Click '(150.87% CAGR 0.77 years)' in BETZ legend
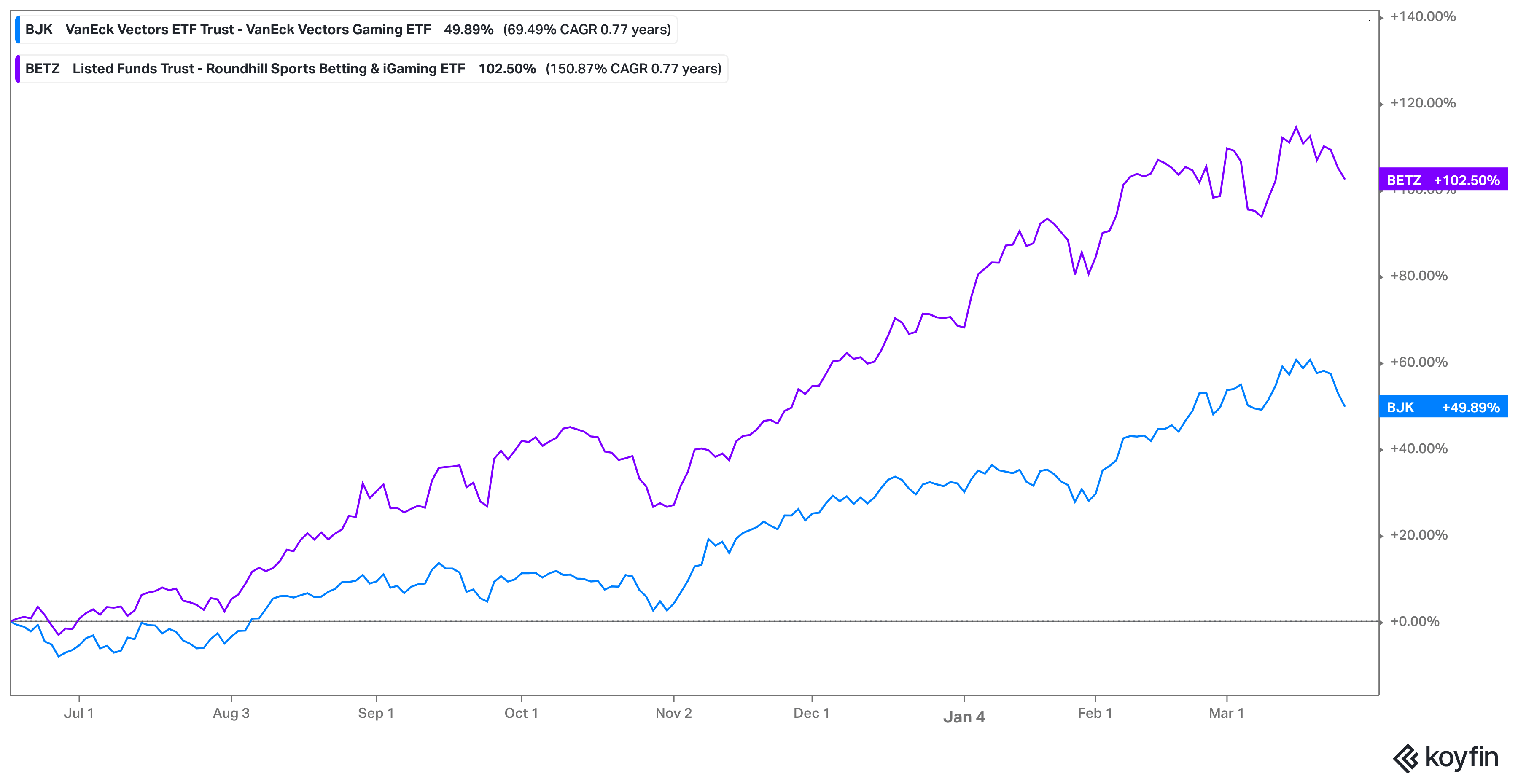 tap(633, 69)
